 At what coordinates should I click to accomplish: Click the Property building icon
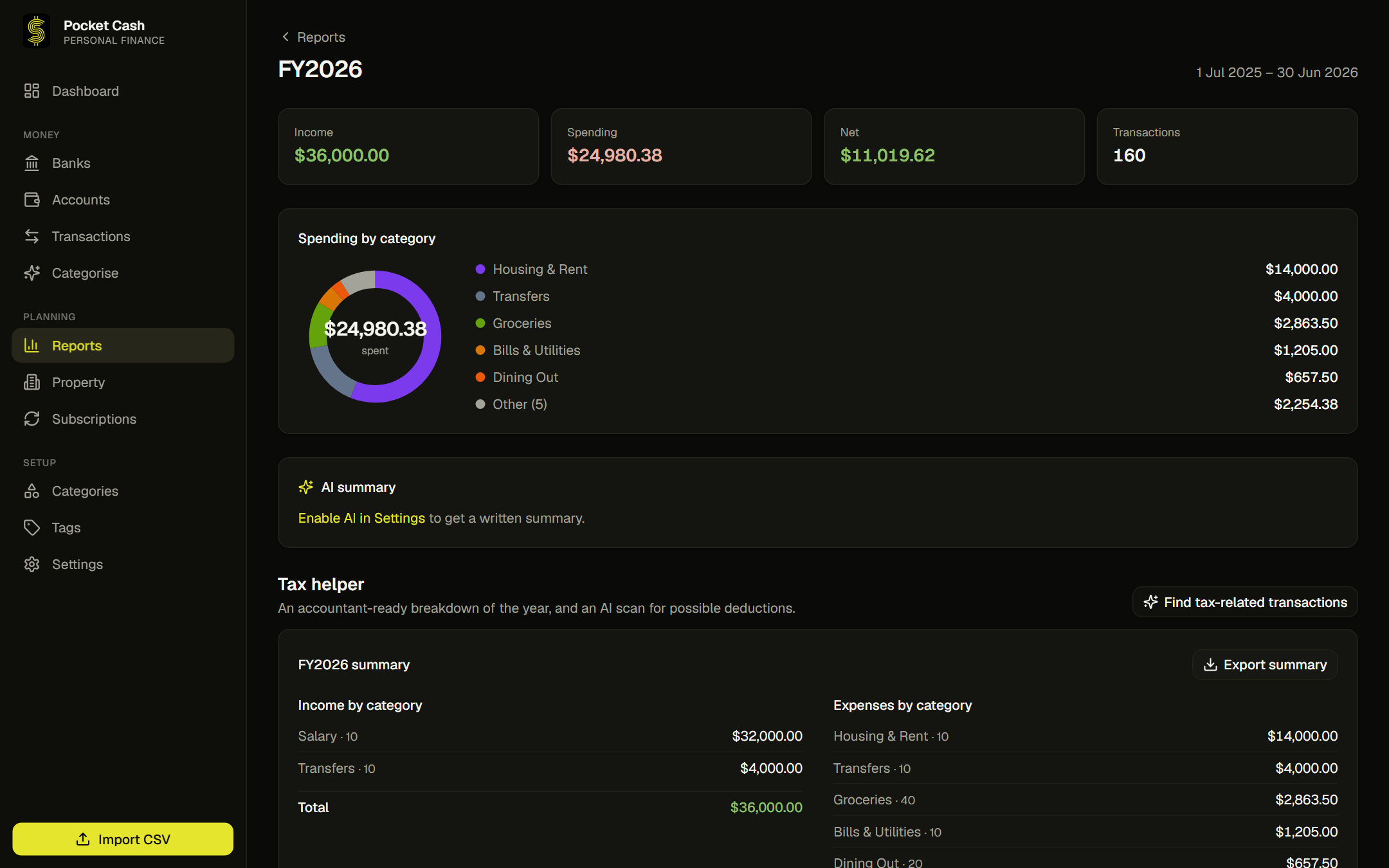pyautogui.click(x=32, y=383)
